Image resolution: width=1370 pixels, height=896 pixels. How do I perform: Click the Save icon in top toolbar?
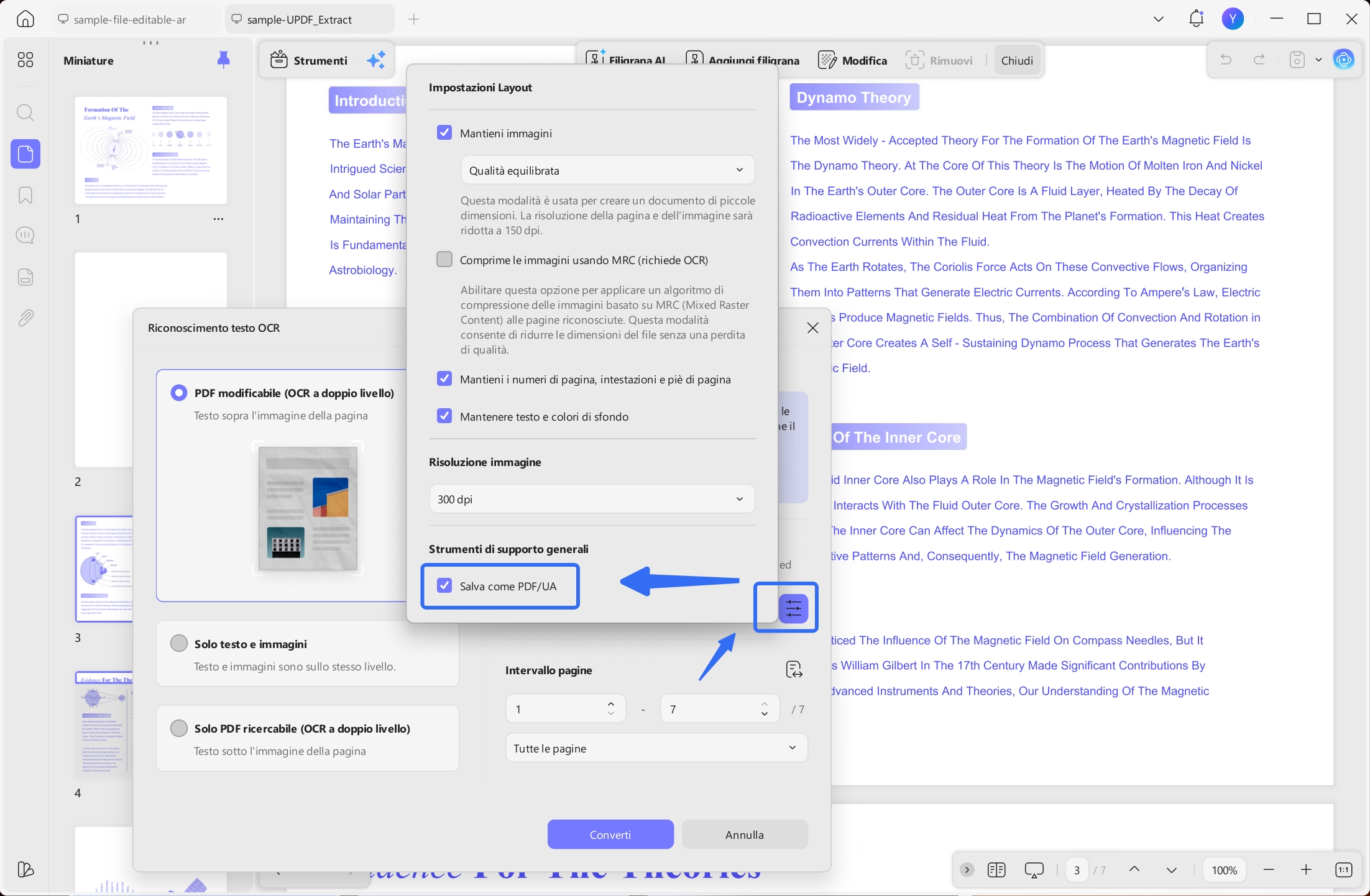pos(1297,60)
